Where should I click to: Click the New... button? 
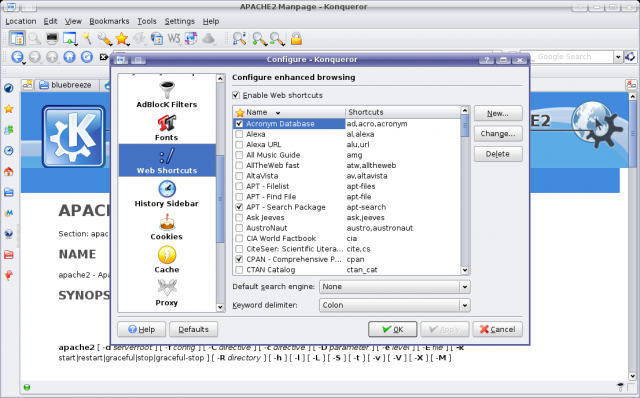(498, 113)
